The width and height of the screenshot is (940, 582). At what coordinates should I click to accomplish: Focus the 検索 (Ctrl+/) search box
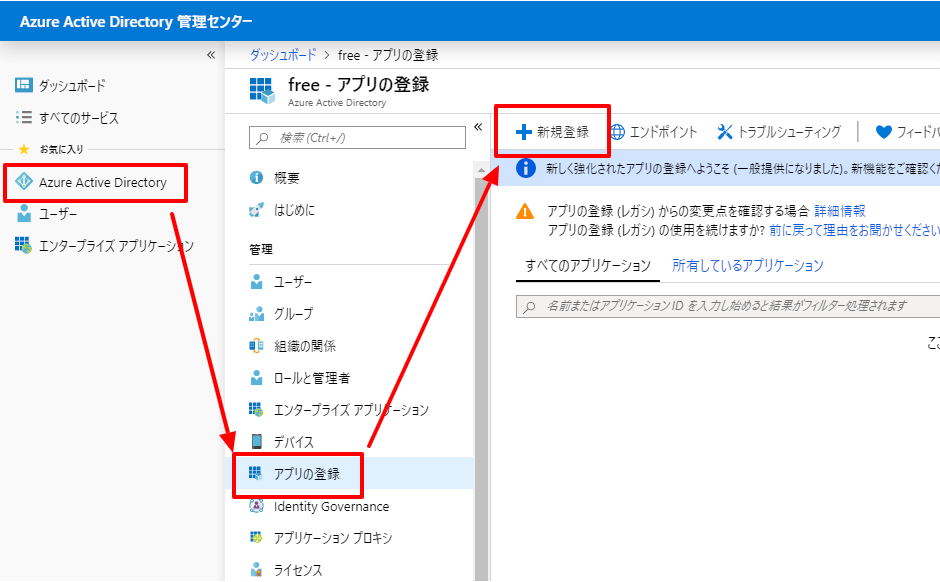(357, 138)
